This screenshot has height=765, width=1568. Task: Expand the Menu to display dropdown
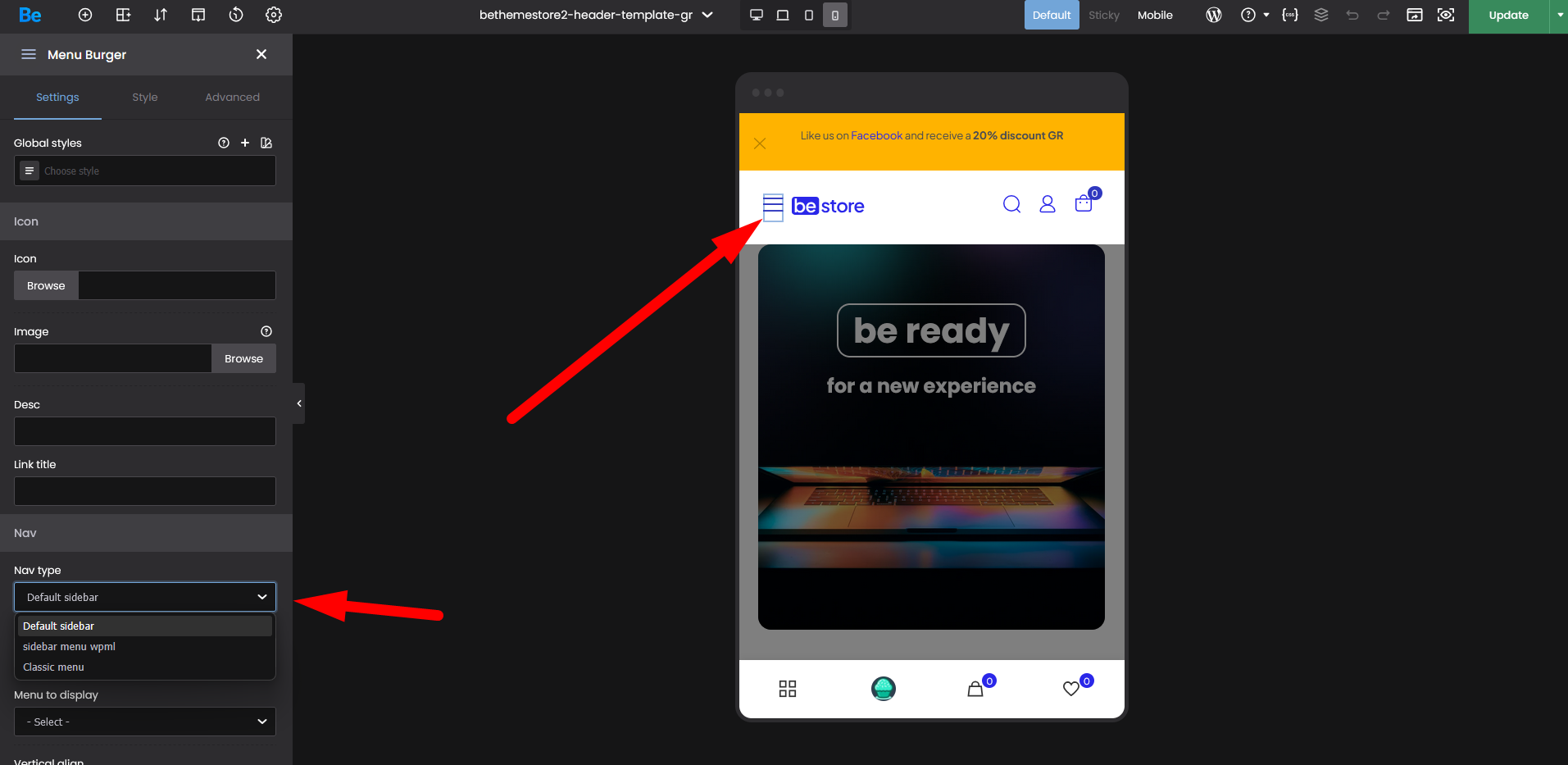pos(145,722)
